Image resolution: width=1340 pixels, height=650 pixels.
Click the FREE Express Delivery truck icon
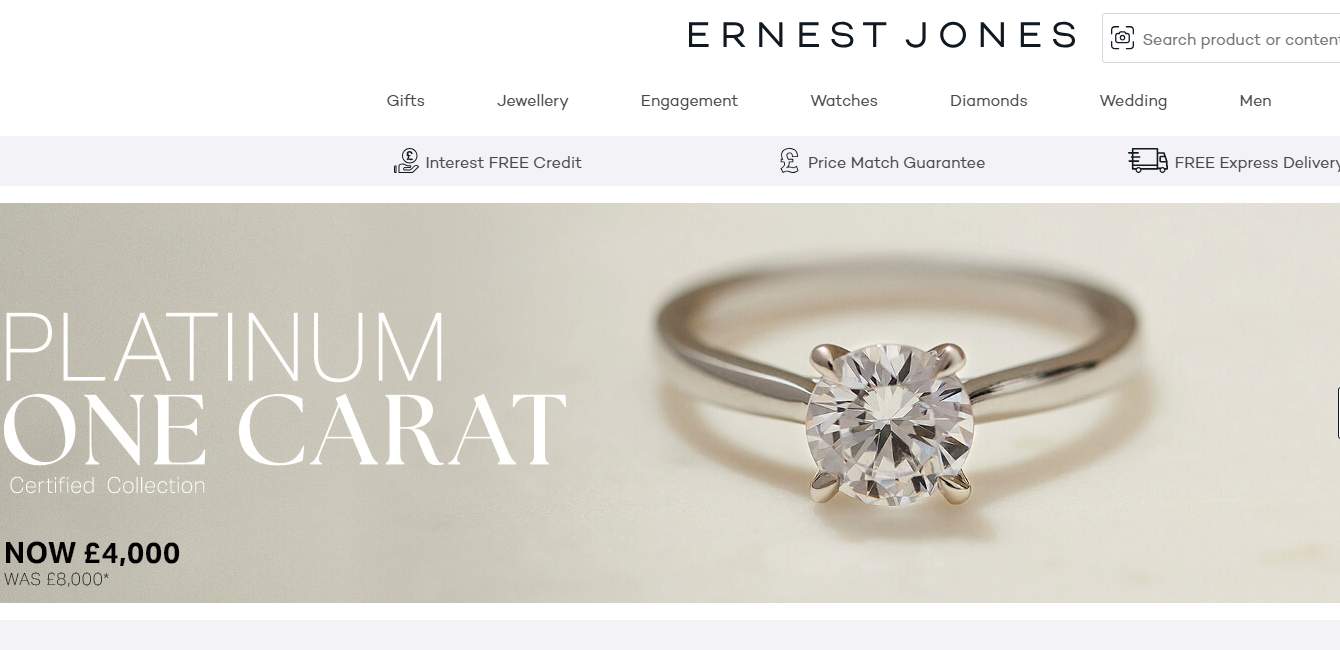pyautogui.click(x=1148, y=161)
